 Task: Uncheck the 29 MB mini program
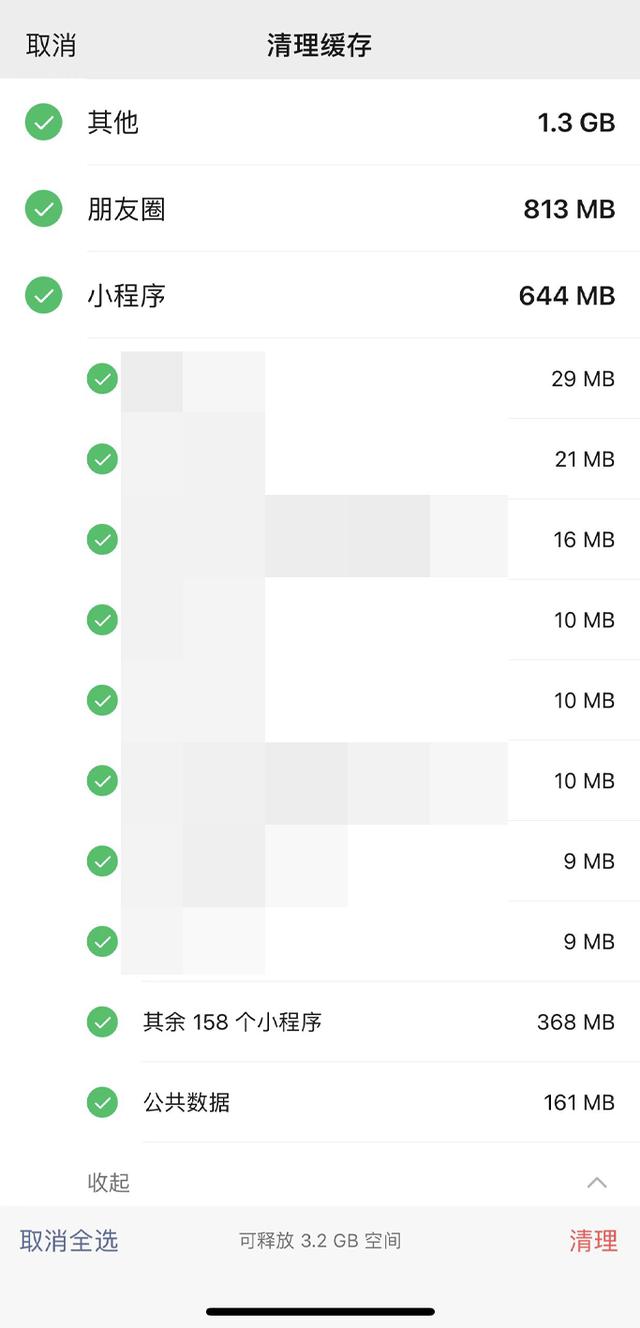click(x=102, y=379)
